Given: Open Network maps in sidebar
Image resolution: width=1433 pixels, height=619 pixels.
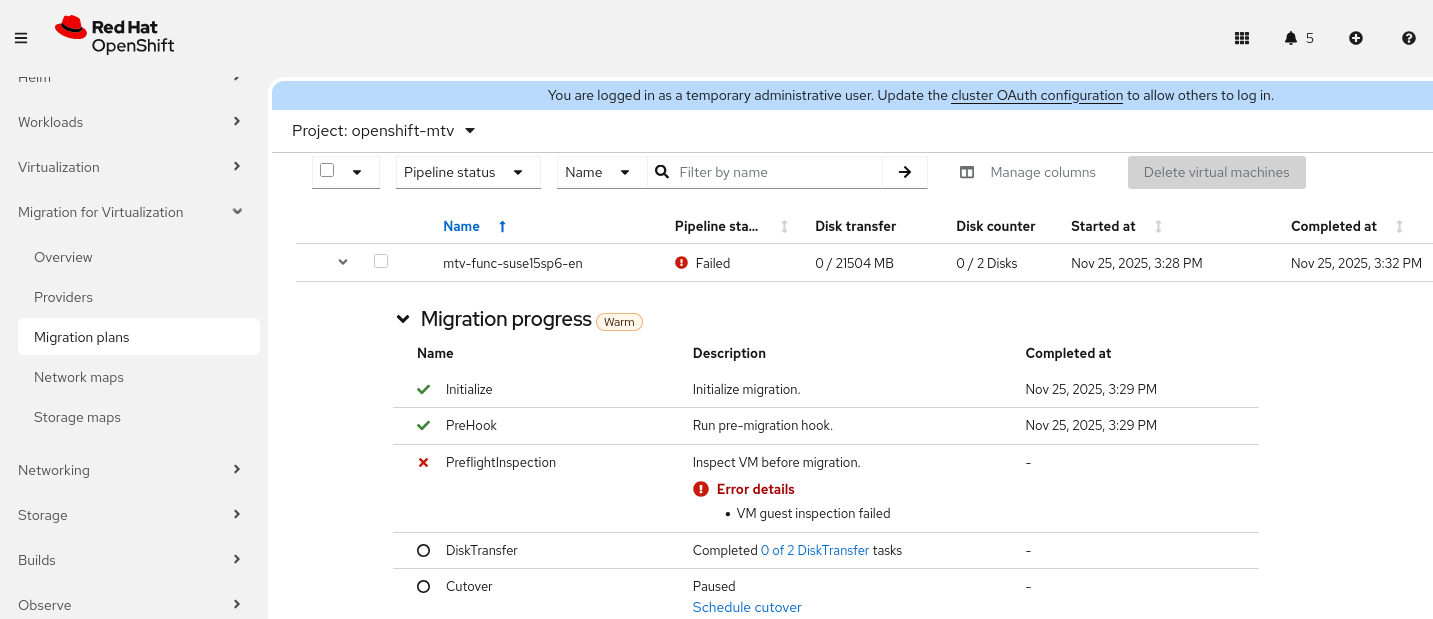Looking at the screenshot, I should point(79,377).
